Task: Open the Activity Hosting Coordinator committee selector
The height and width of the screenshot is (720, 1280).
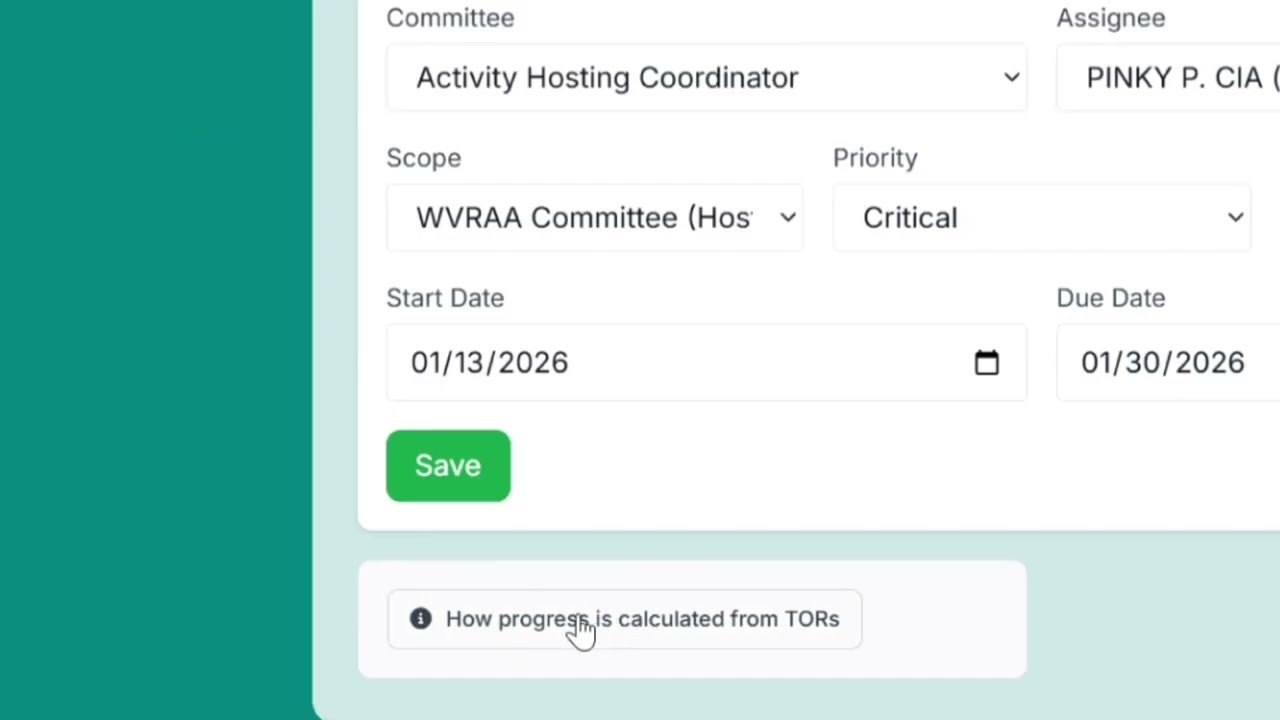Action: (706, 78)
